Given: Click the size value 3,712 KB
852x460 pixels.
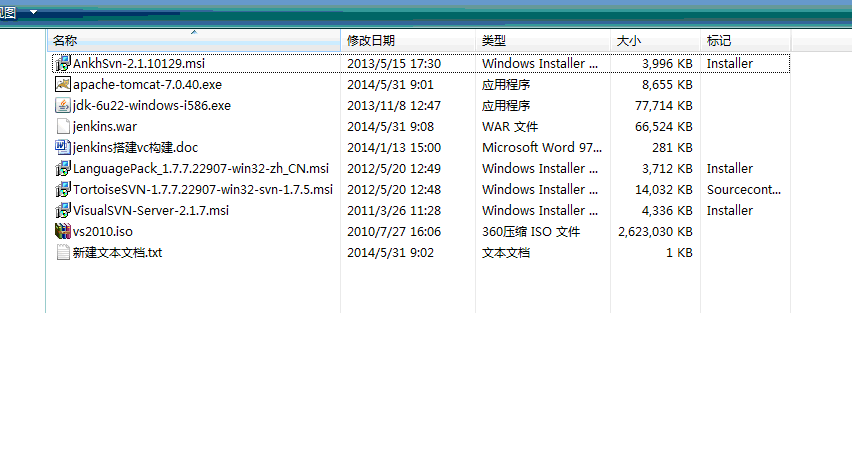Looking at the screenshot, I should tap(667, 169).
